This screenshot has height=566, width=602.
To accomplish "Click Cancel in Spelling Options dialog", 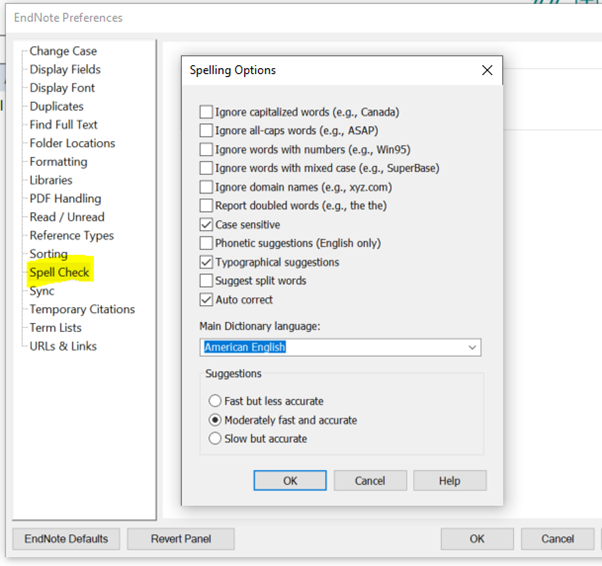I will tap(370, 481).
